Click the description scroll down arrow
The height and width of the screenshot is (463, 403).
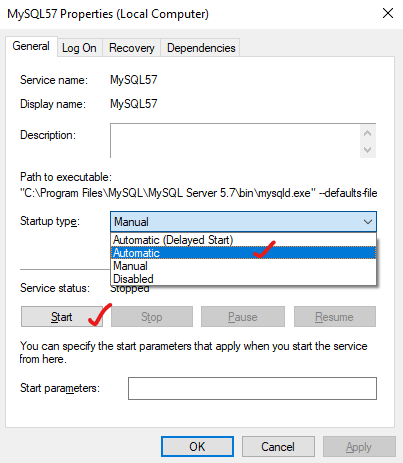[x=368, y=150]
